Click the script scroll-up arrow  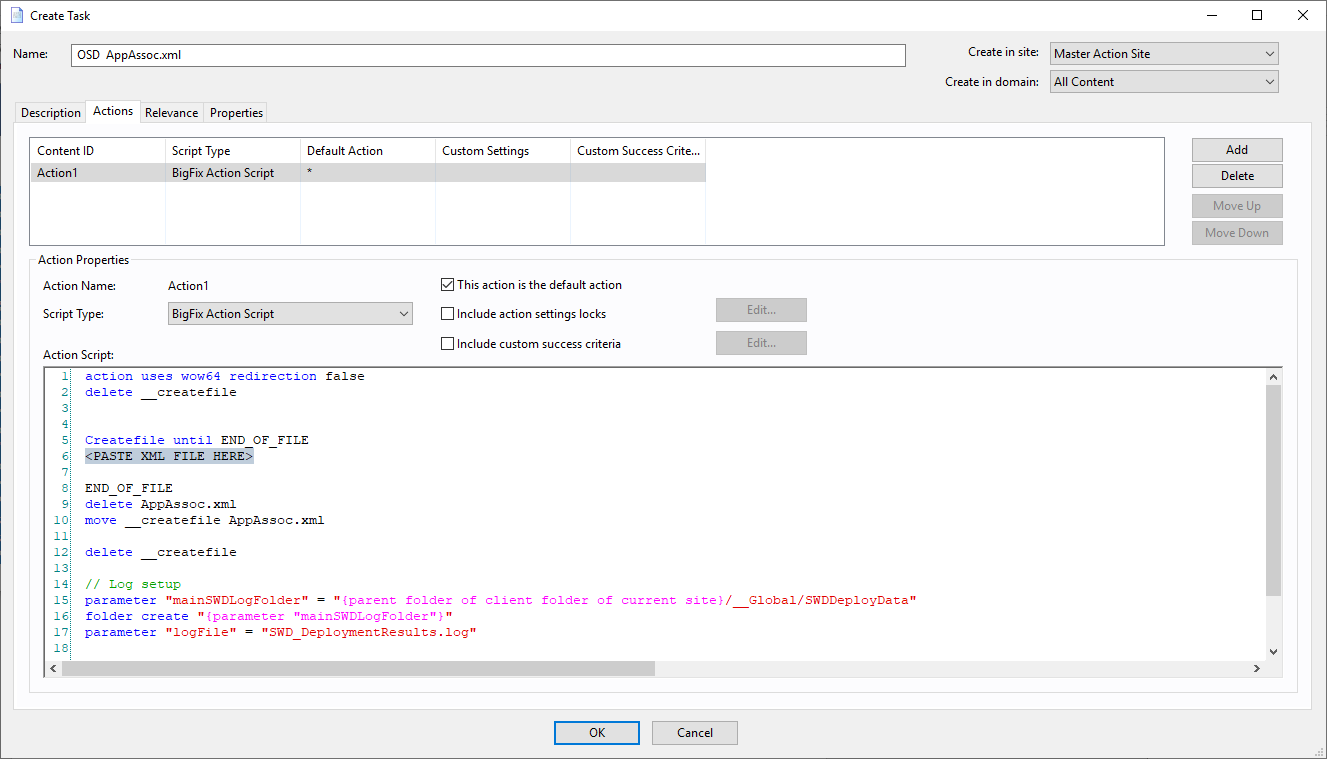click(x=1273, y=377)
